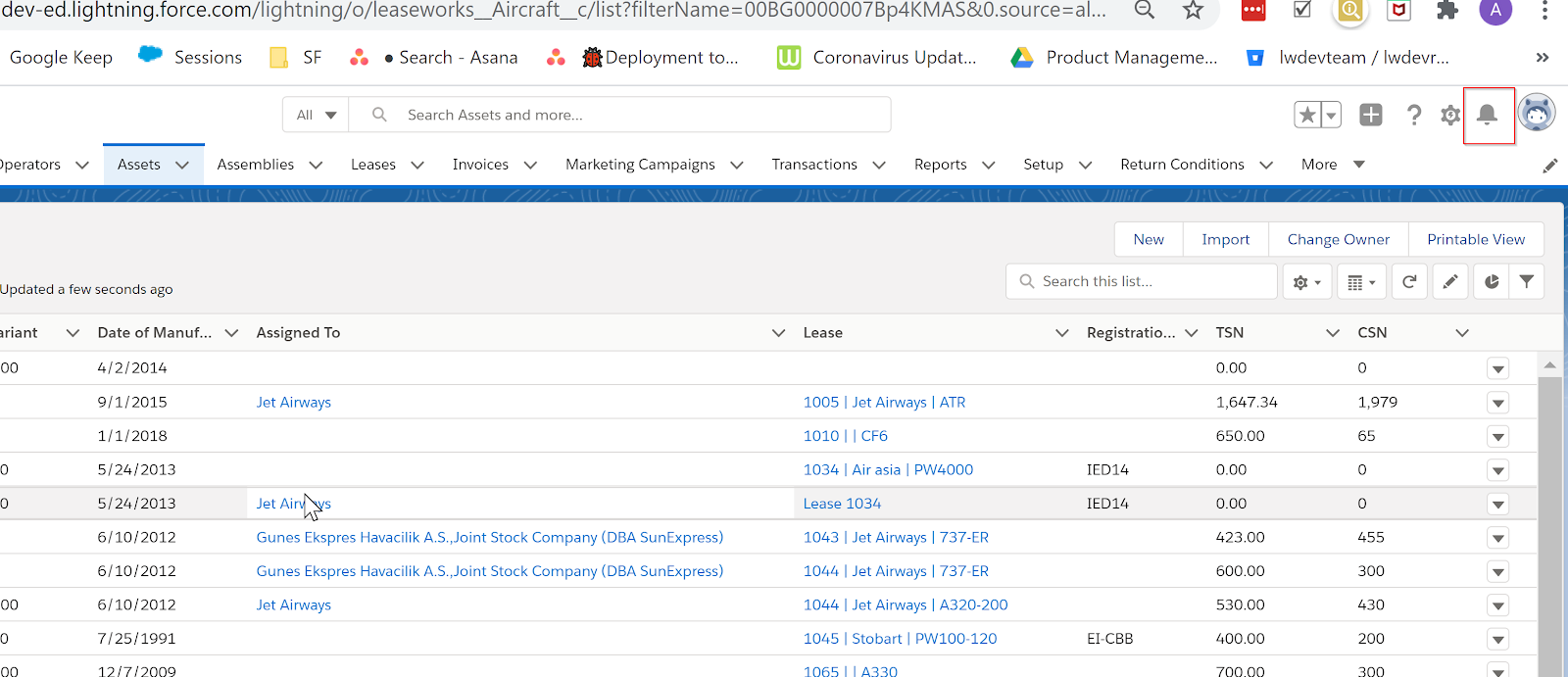Open list view controls gear
Screen dimensions: 1568x677
[1307, 282]
